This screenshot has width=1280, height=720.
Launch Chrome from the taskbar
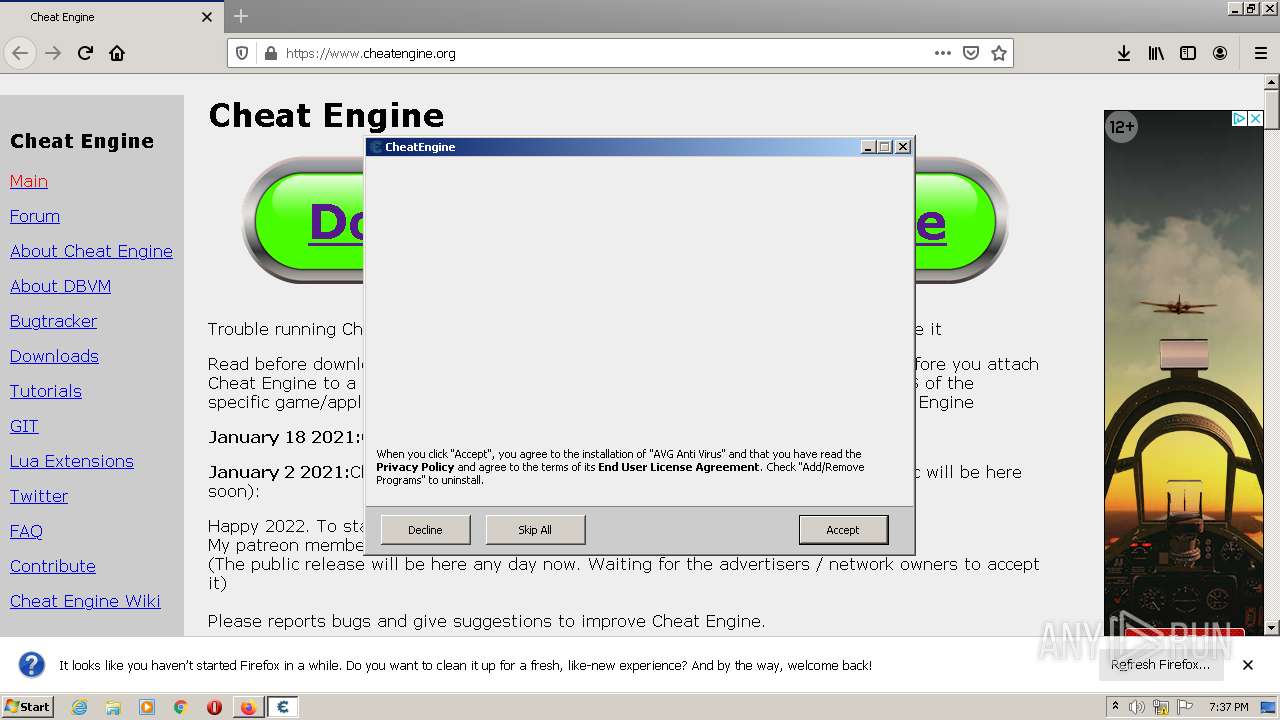click(x=181, y=707)
